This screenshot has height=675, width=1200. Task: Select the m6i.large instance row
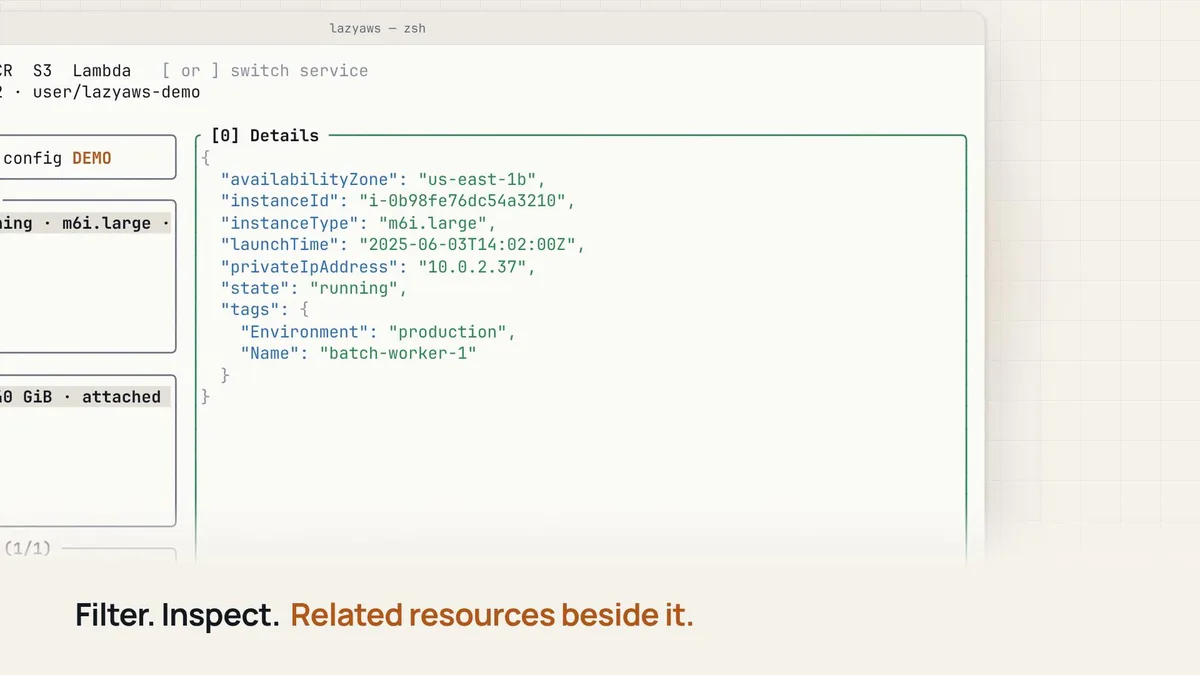point(86,223)
